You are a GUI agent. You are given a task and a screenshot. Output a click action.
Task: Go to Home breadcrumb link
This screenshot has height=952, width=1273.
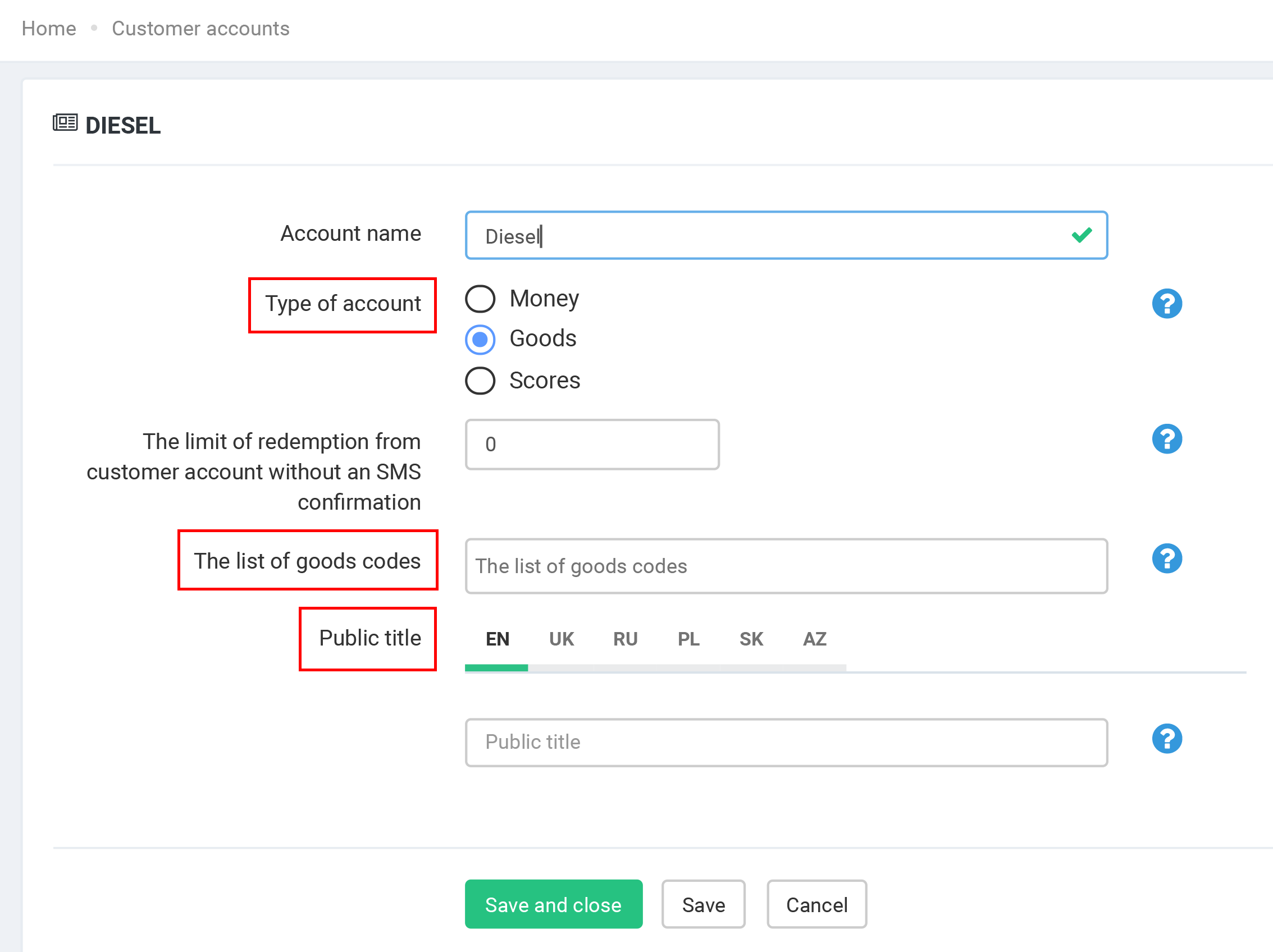pos(49,29)
